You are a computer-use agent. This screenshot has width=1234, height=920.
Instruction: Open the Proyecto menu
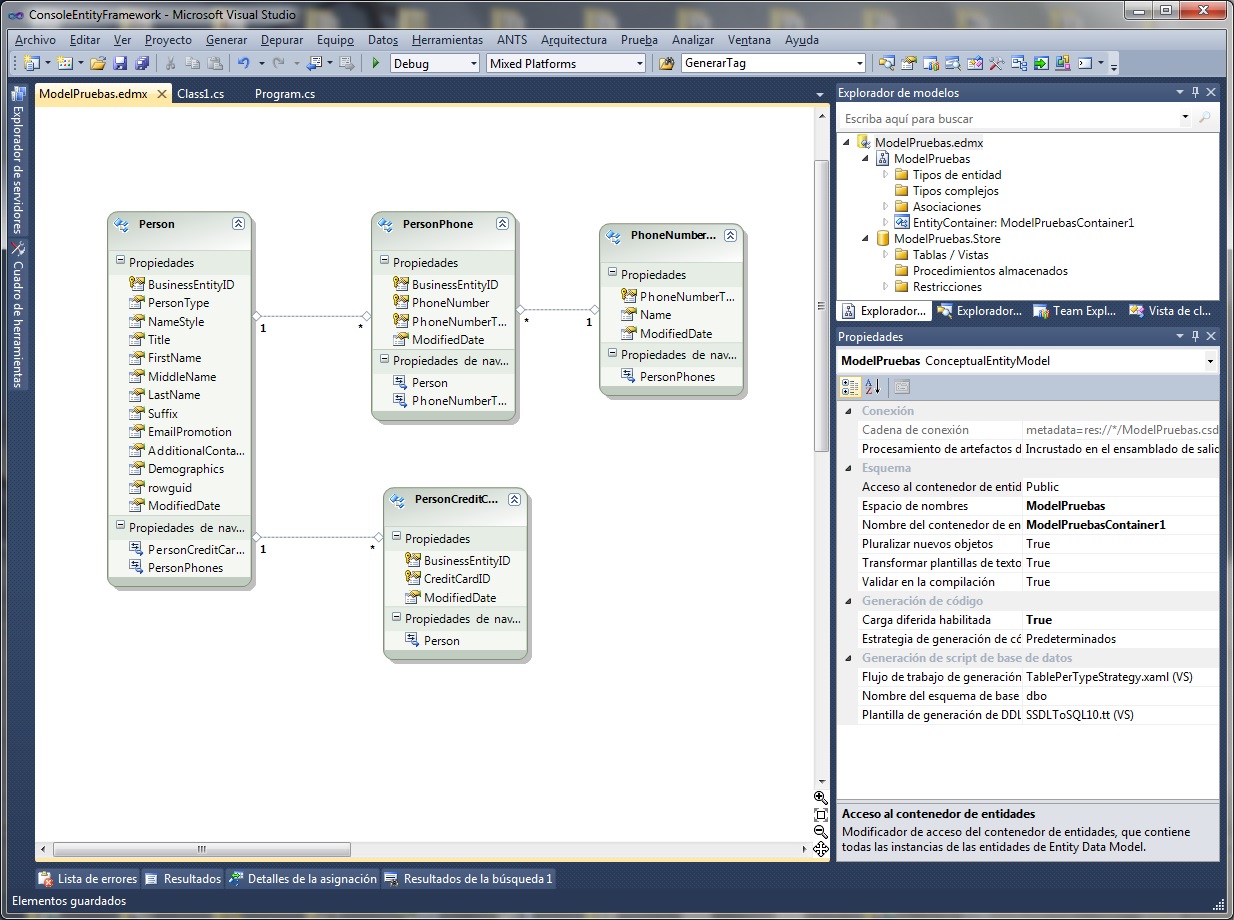[168, 40]
